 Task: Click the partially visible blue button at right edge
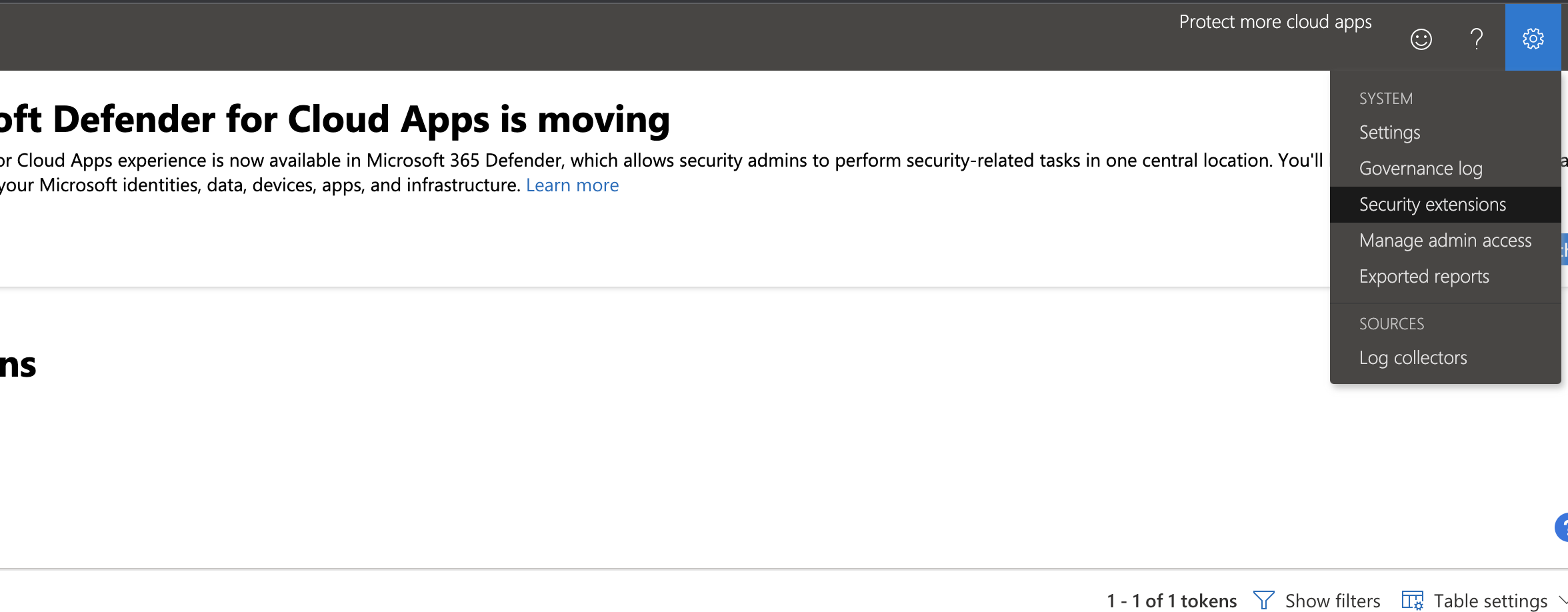(1564, 249)
